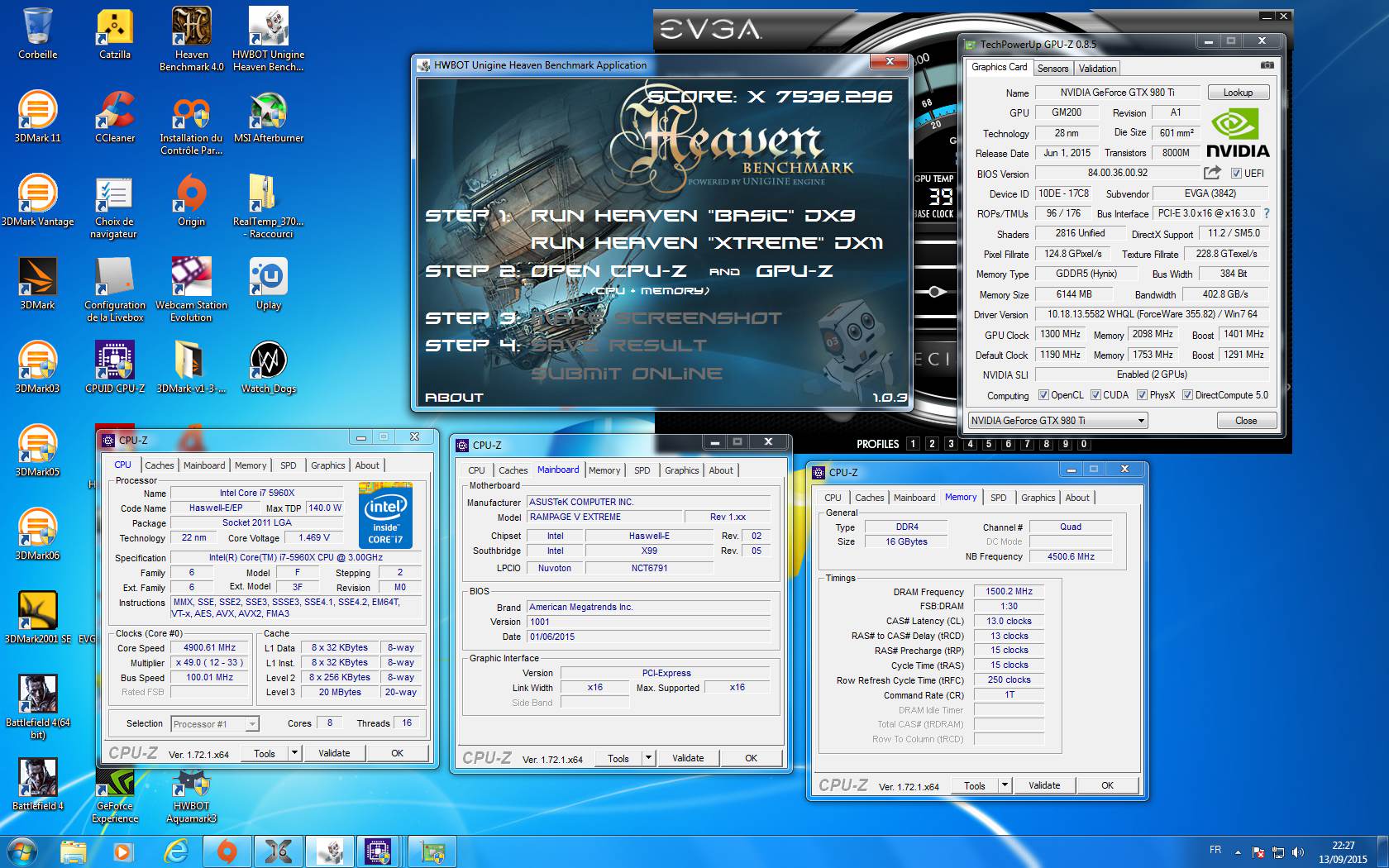Open Webcam Station Evolution desktop icon

191,289
